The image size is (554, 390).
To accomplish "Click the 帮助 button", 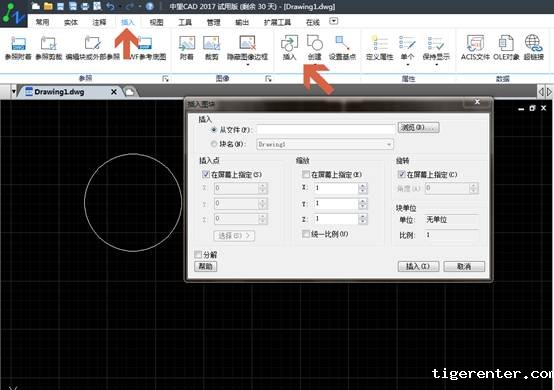I will 206,266.
